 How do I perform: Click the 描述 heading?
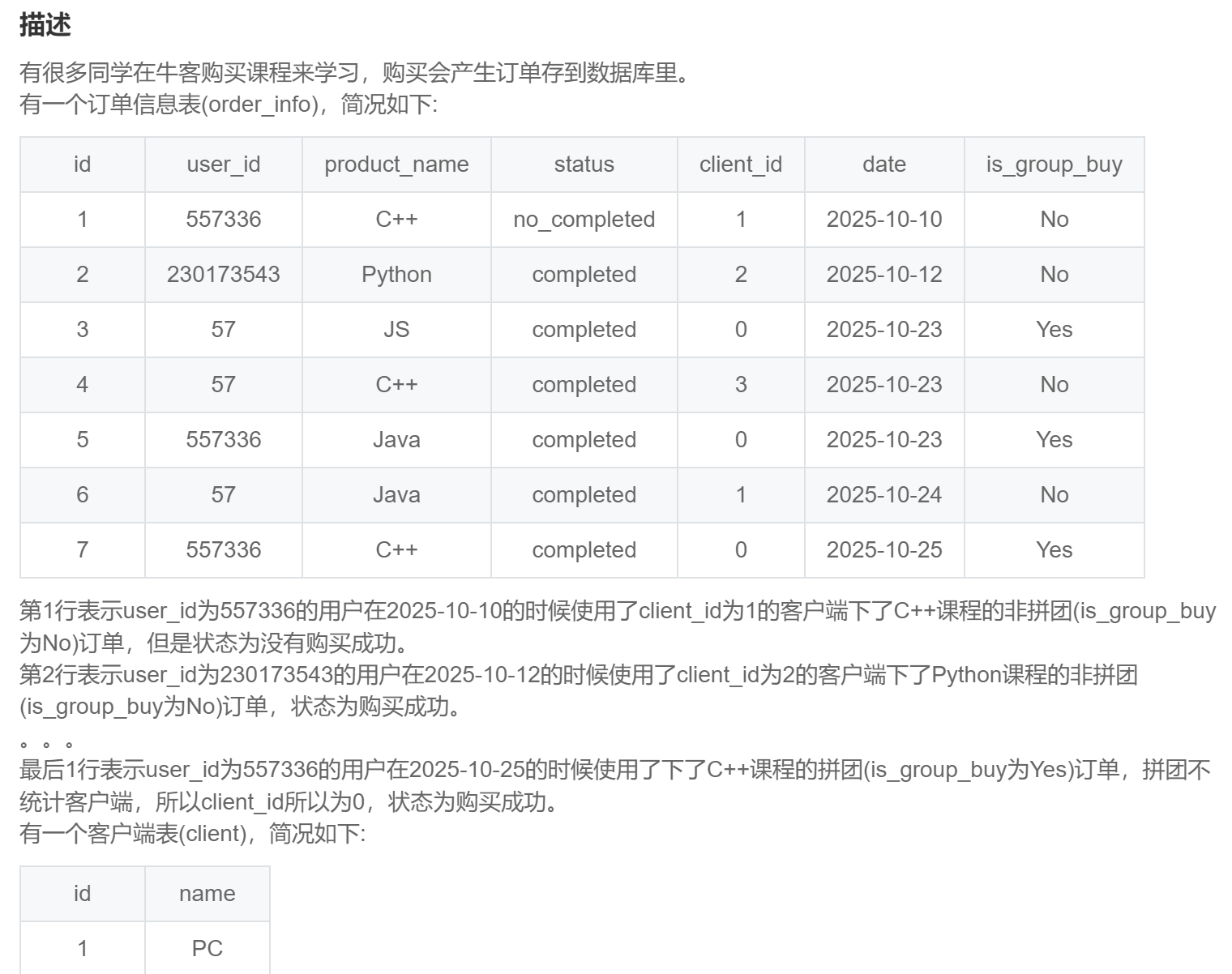(x=45, y=25)
